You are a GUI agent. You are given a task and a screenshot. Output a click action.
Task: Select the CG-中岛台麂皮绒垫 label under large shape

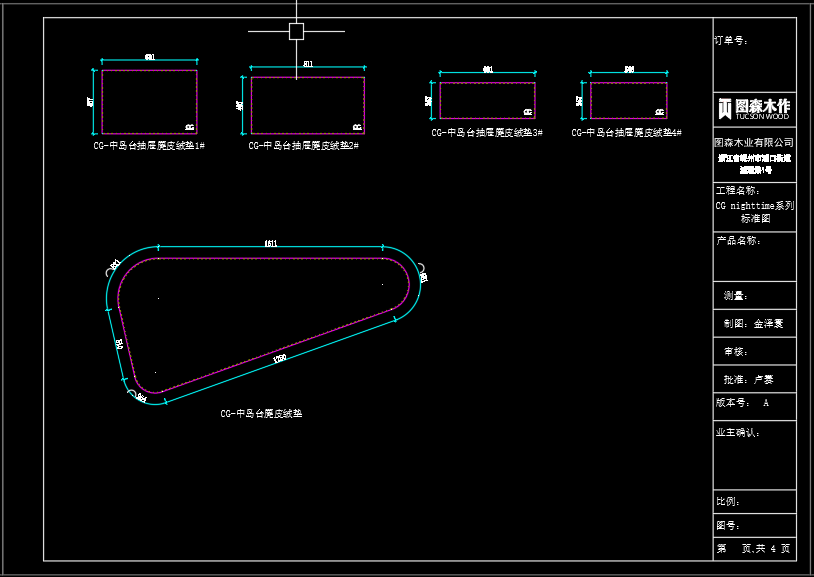click(261, 413)
